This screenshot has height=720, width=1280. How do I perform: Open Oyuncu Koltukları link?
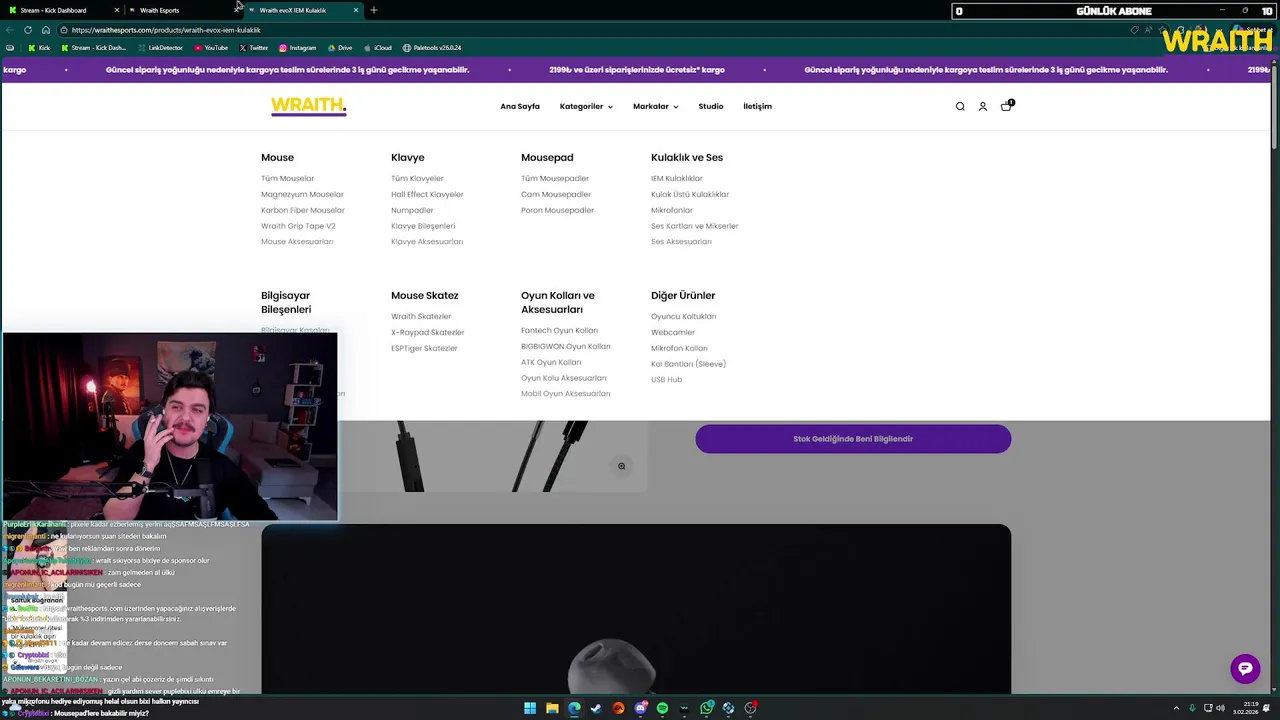coord(684,316)
